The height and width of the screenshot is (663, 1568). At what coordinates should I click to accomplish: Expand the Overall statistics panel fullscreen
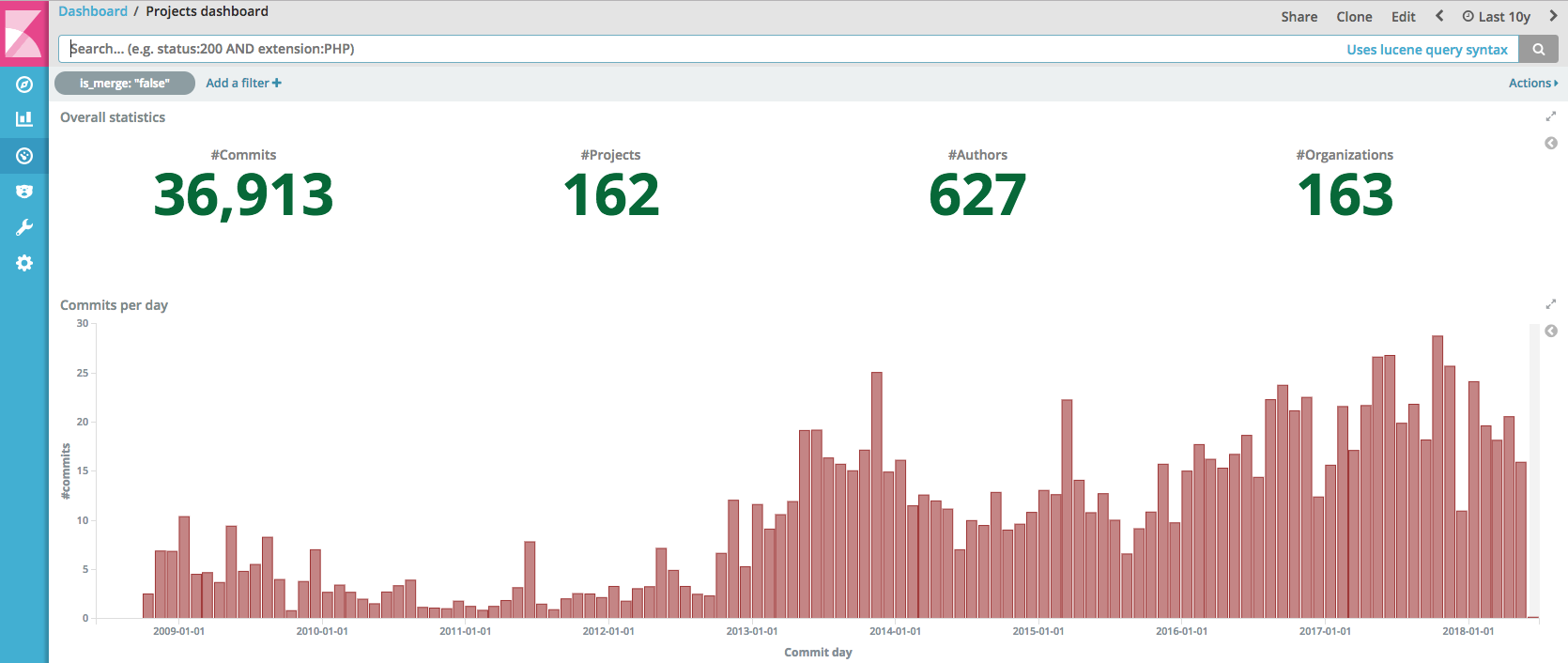(1550, 116)
